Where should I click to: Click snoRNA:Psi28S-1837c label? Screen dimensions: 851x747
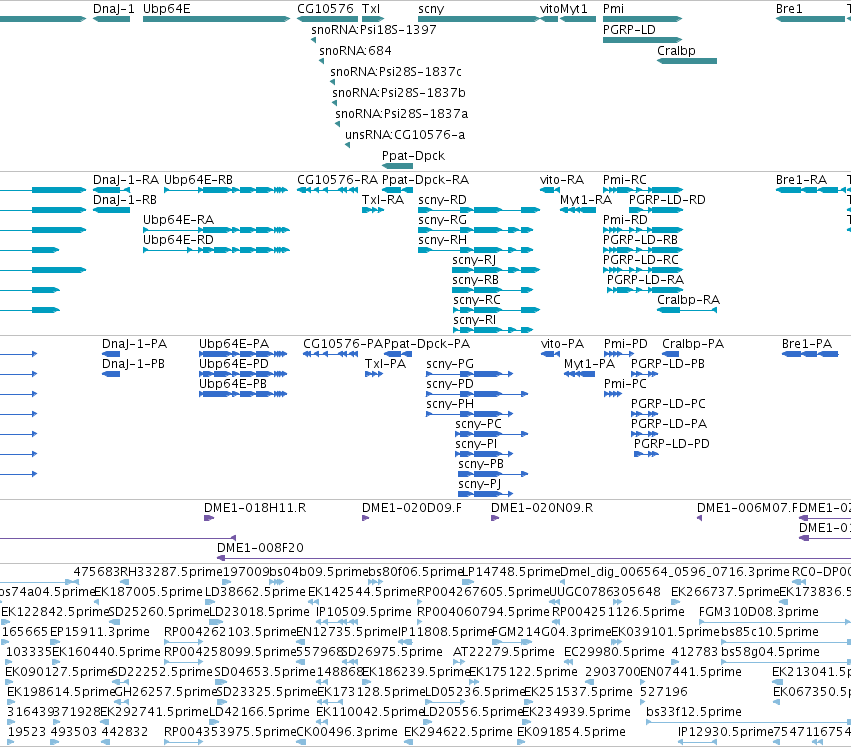click(396, 72)
